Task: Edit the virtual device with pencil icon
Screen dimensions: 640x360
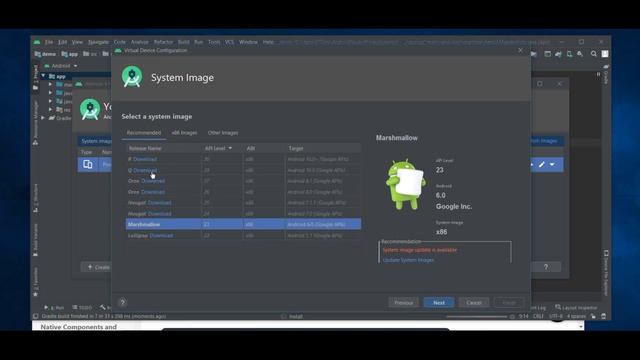Action: coord(542,164)
